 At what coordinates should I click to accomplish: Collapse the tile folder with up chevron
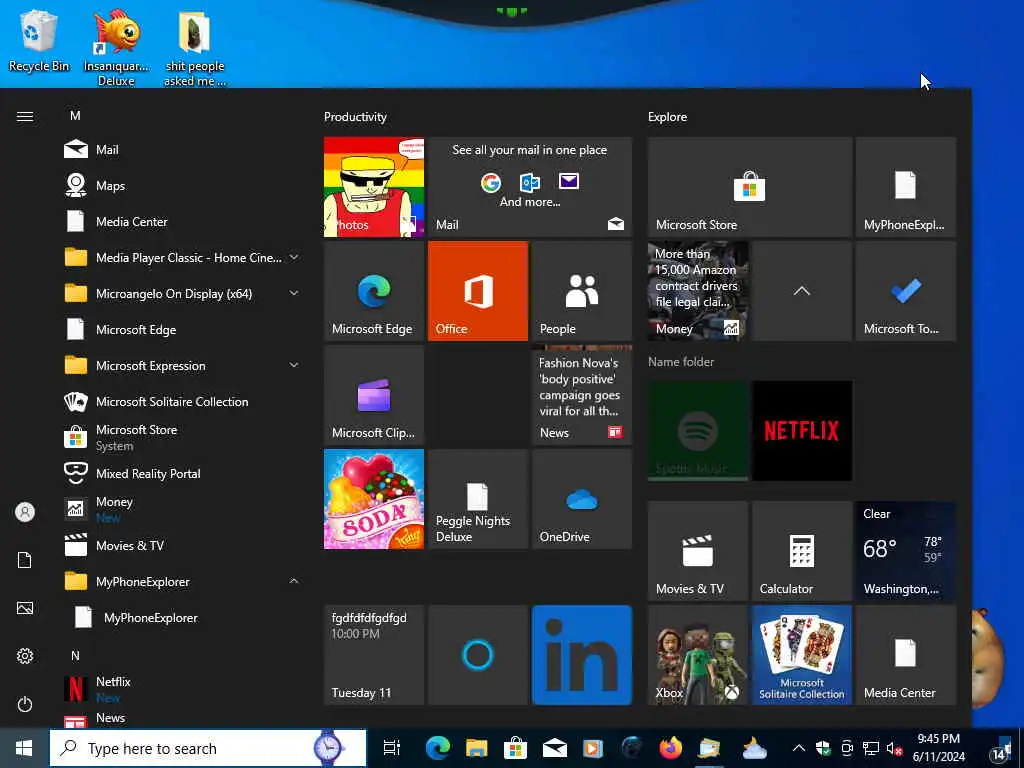point(802,291)
